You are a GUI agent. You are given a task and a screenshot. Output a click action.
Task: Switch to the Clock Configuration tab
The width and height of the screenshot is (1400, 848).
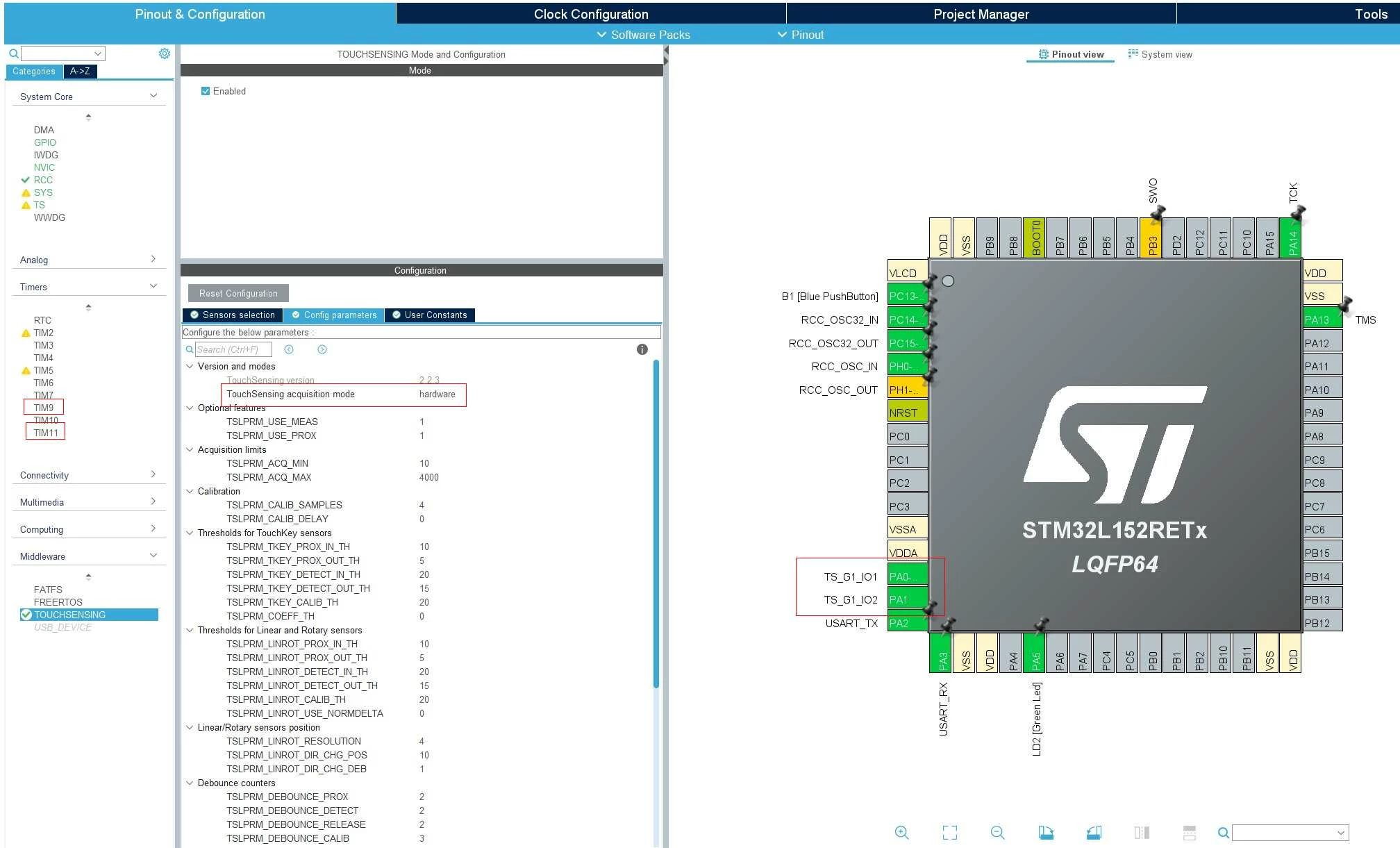[591, 14]
